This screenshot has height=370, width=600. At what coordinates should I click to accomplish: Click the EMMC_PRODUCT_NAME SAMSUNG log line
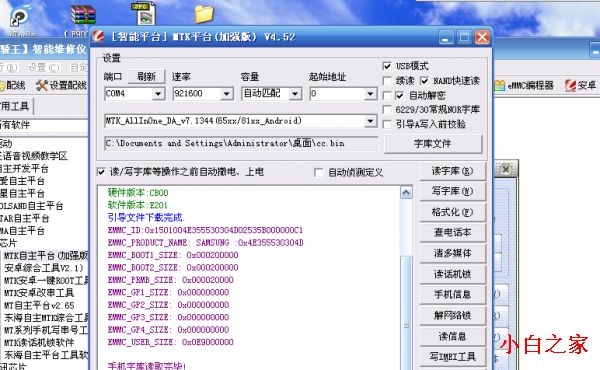point(205,243)
